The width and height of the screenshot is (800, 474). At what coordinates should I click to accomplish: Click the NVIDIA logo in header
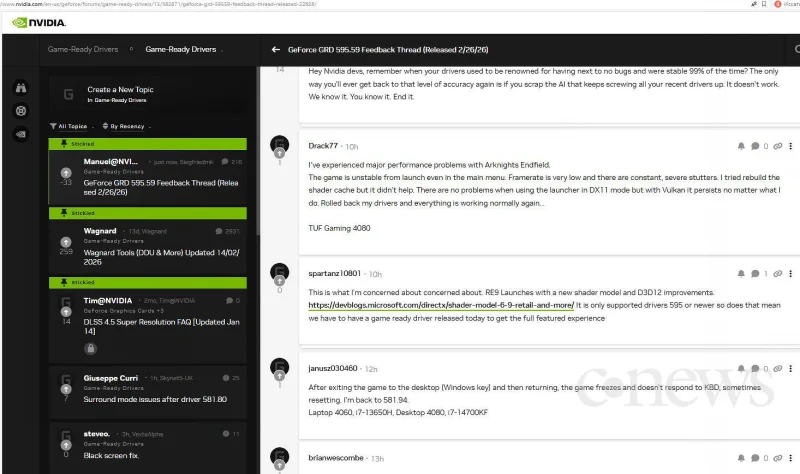[39, 22]
